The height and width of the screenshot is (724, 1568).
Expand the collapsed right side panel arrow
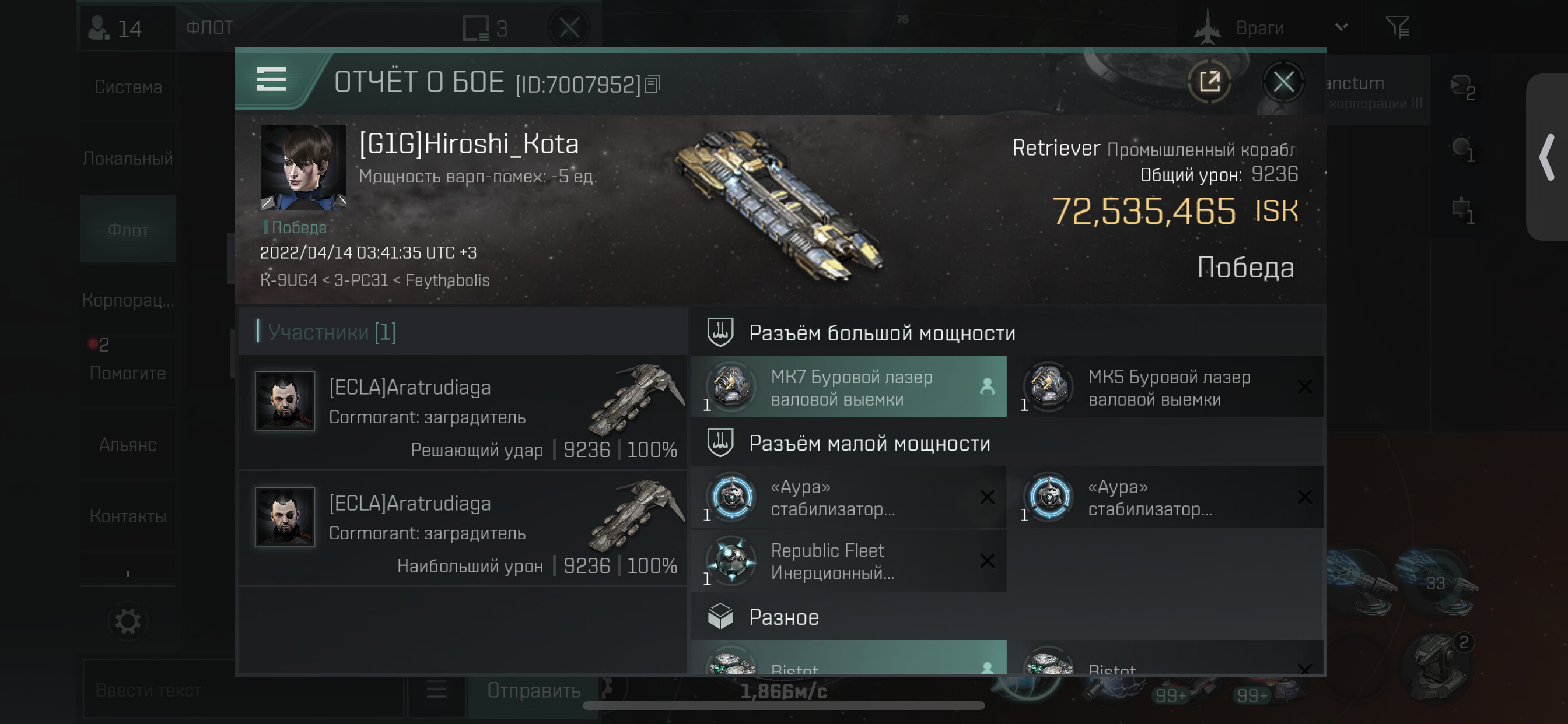pos(1548,157)
